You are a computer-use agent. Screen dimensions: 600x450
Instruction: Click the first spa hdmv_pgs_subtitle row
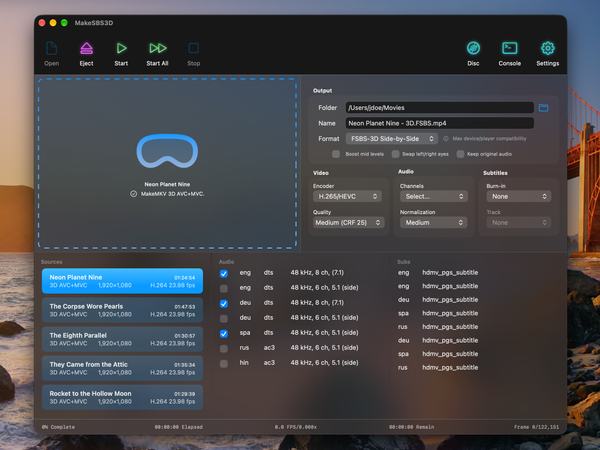(x=438, y=313)
